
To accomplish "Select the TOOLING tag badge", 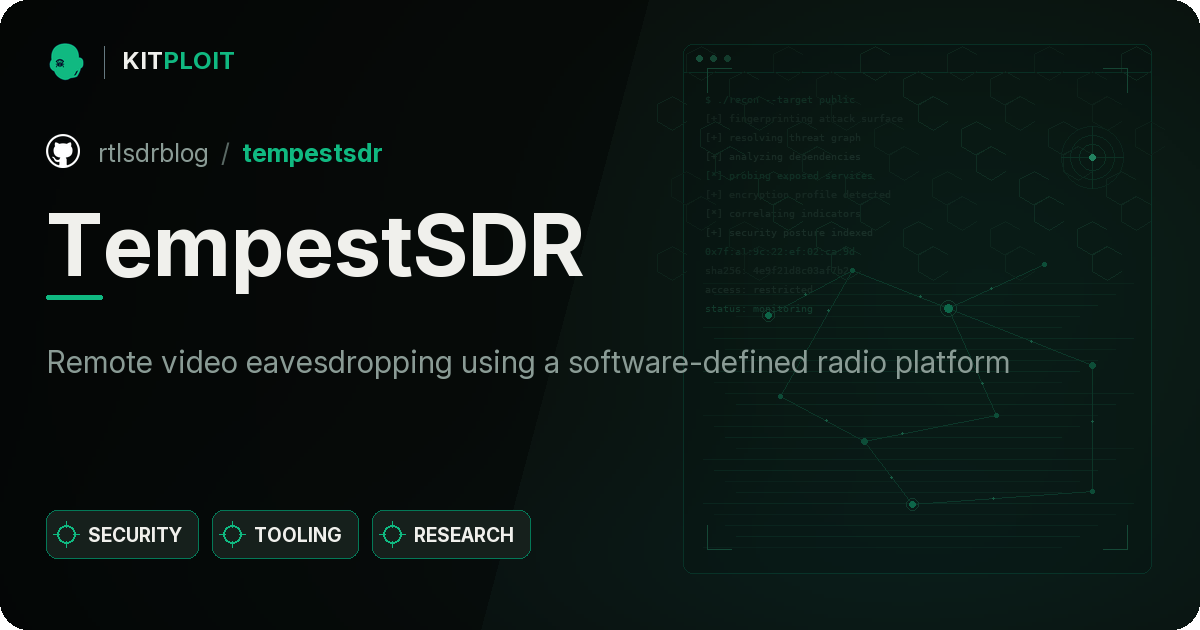I will [285, 535].
